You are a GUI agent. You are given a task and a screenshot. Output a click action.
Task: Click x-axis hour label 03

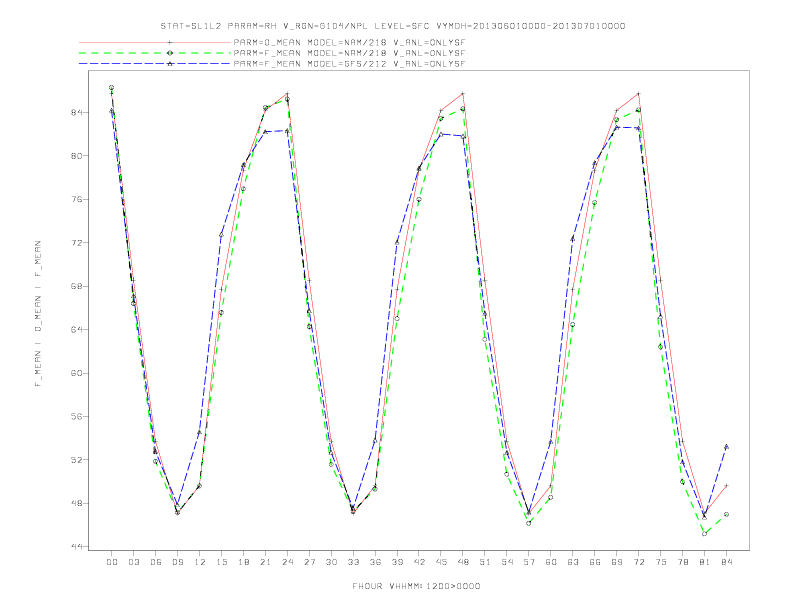134,562
